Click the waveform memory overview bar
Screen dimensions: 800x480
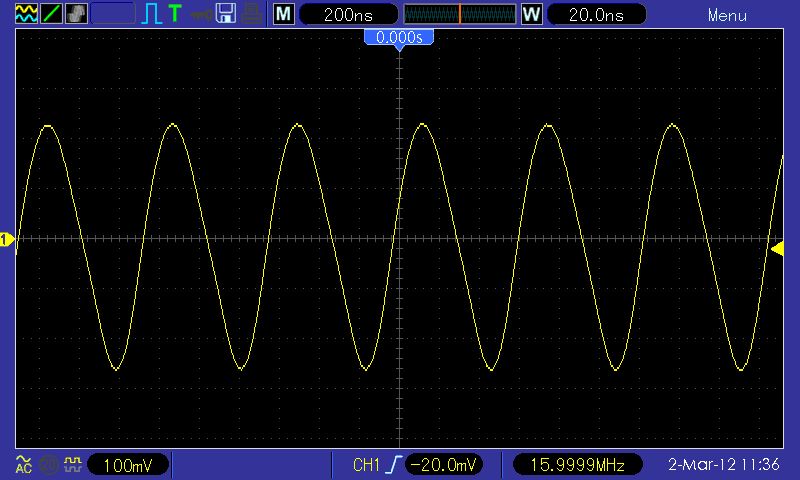[x=460, y=14]
